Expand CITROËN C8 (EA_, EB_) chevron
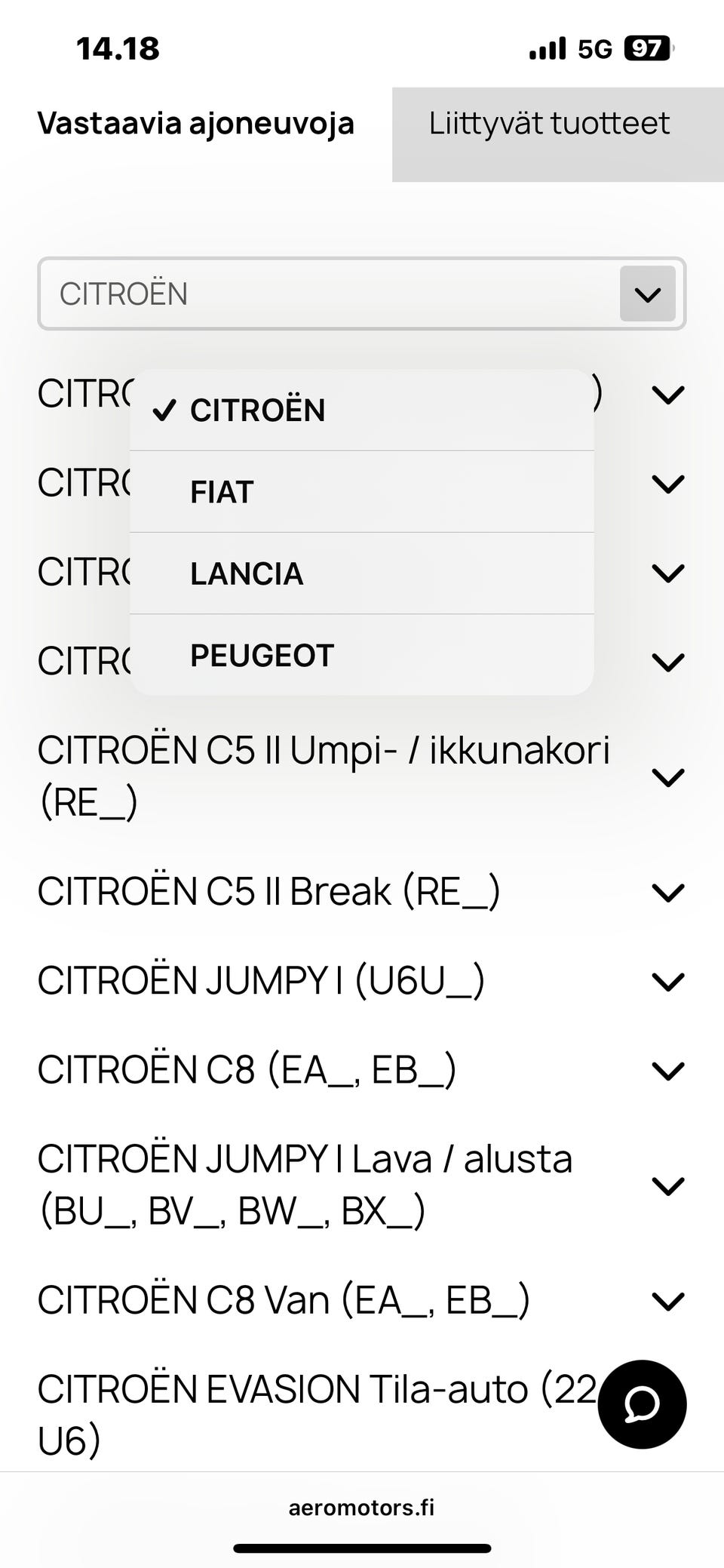Screen dimensions: 724x1568 tap(667, 1070)
